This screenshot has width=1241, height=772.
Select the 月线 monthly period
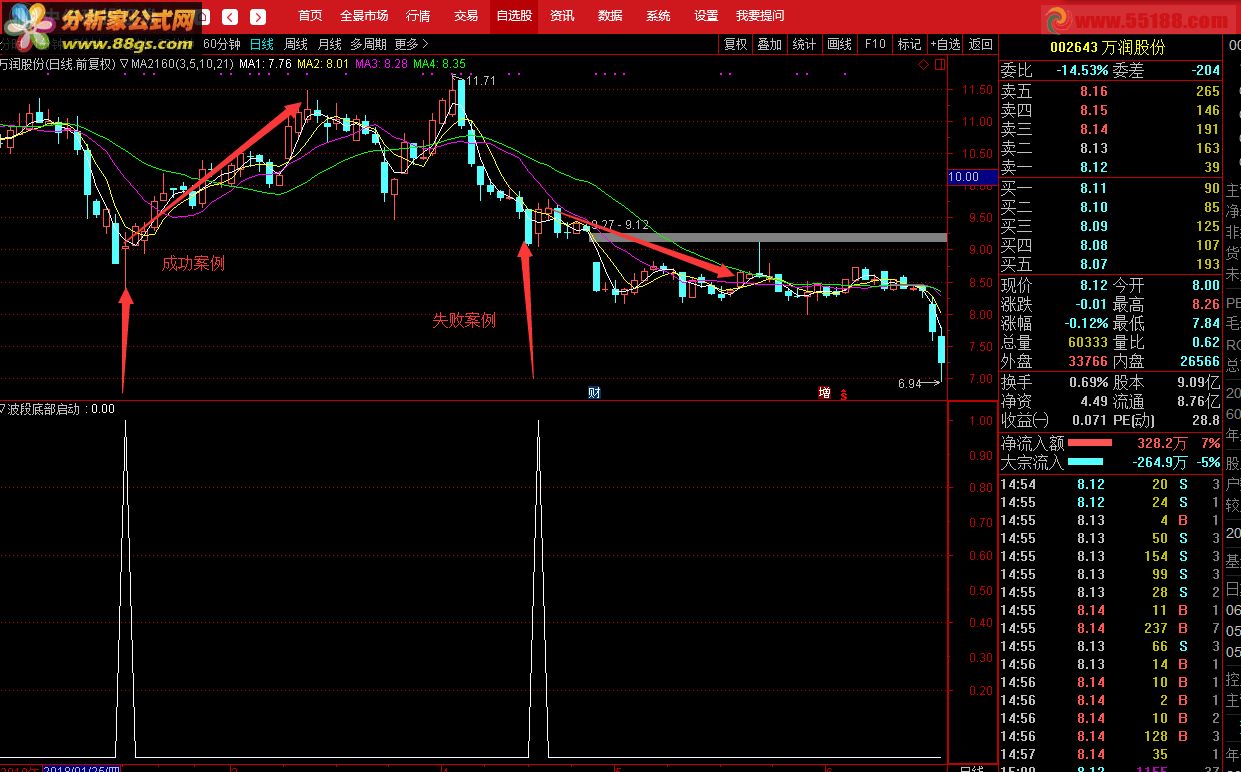[329, 44]
